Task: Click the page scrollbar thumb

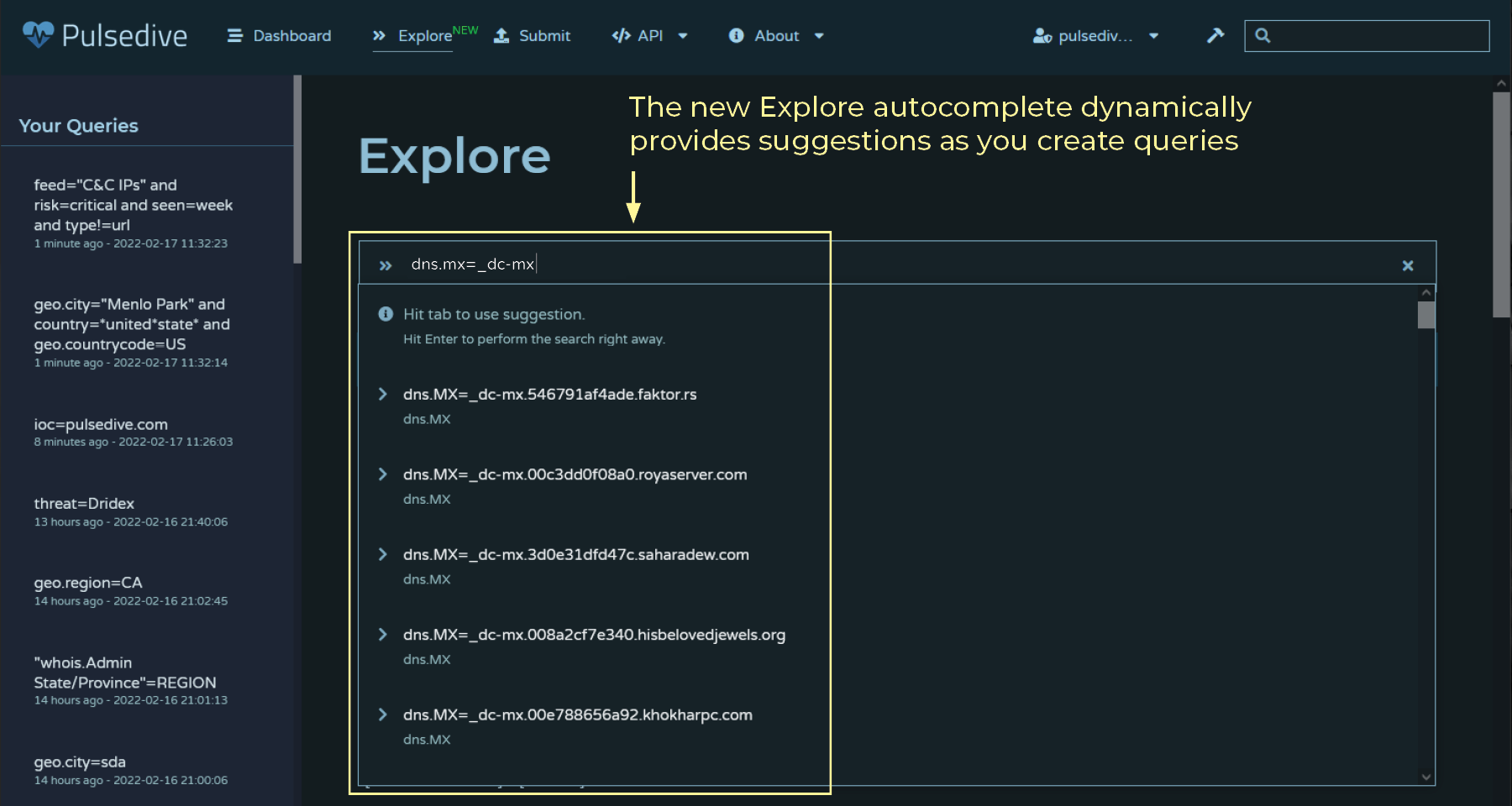Action: pyautogui.click(x=1501, y=204)
